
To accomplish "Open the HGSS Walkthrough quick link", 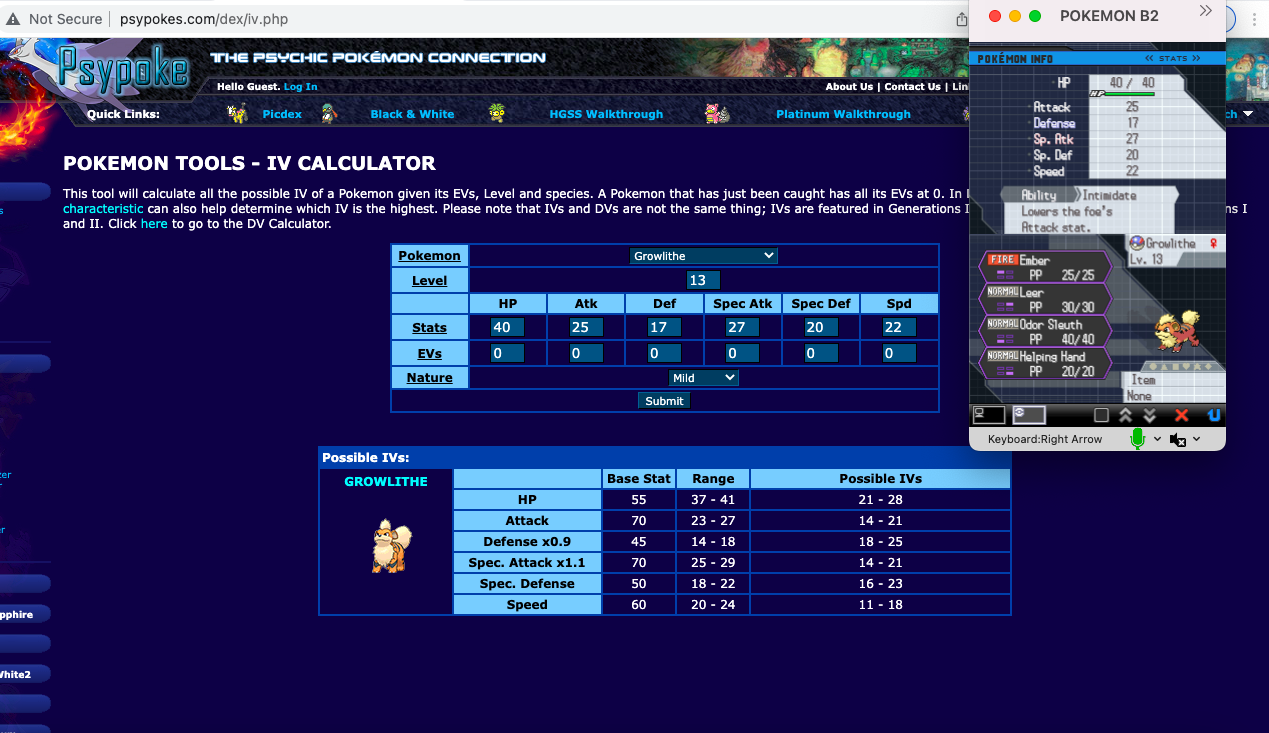I will click(x=606, y=114).
